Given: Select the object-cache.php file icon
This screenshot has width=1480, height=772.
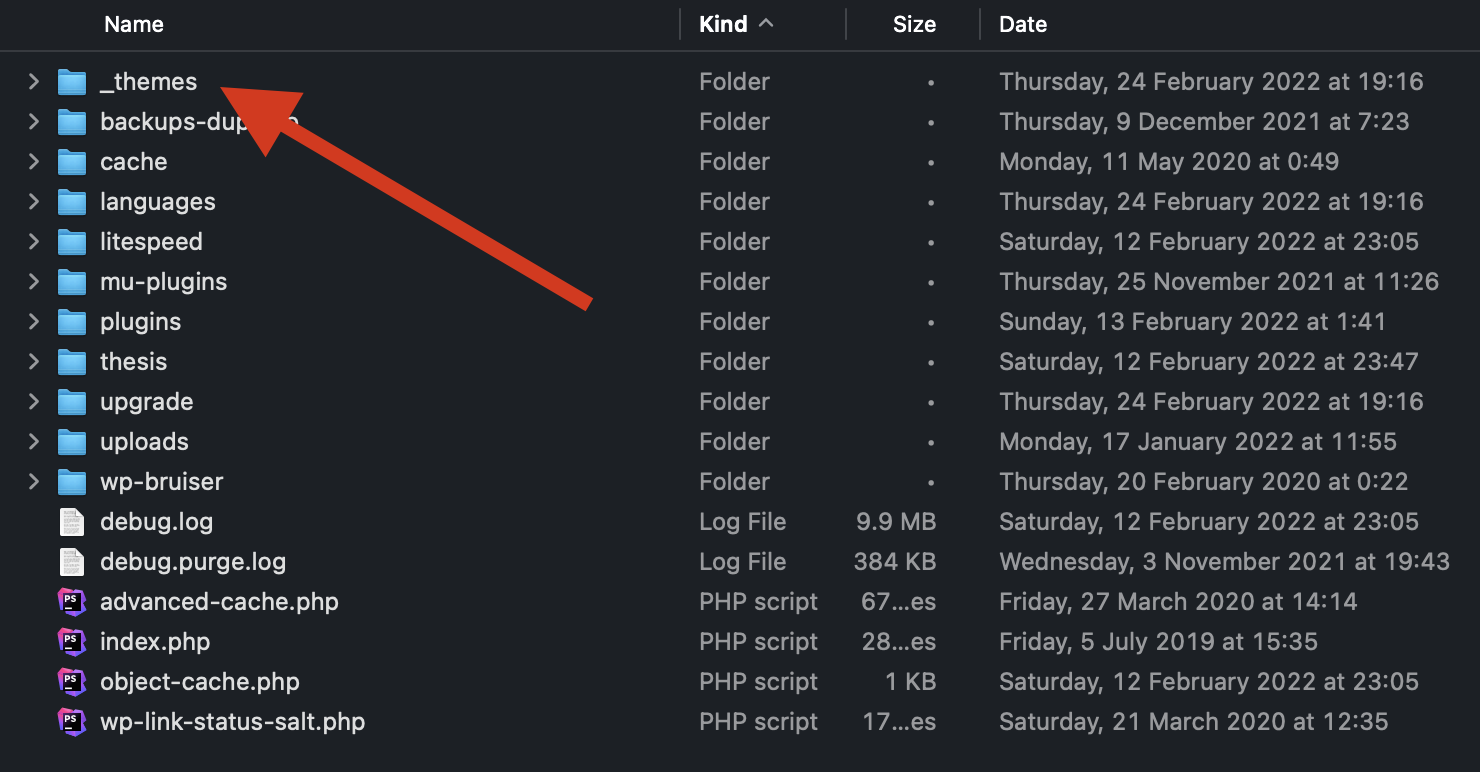Looking at the screenshot, I should click(72, 682).
